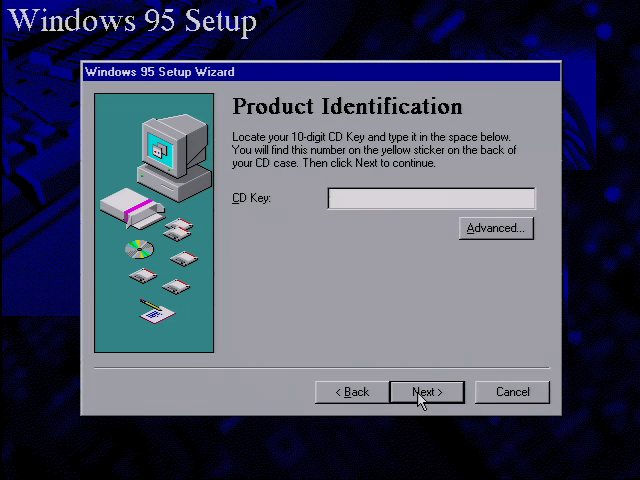Go back with the < Back button
Viewport: 640px width, 480px height.
tap(352, 392)
